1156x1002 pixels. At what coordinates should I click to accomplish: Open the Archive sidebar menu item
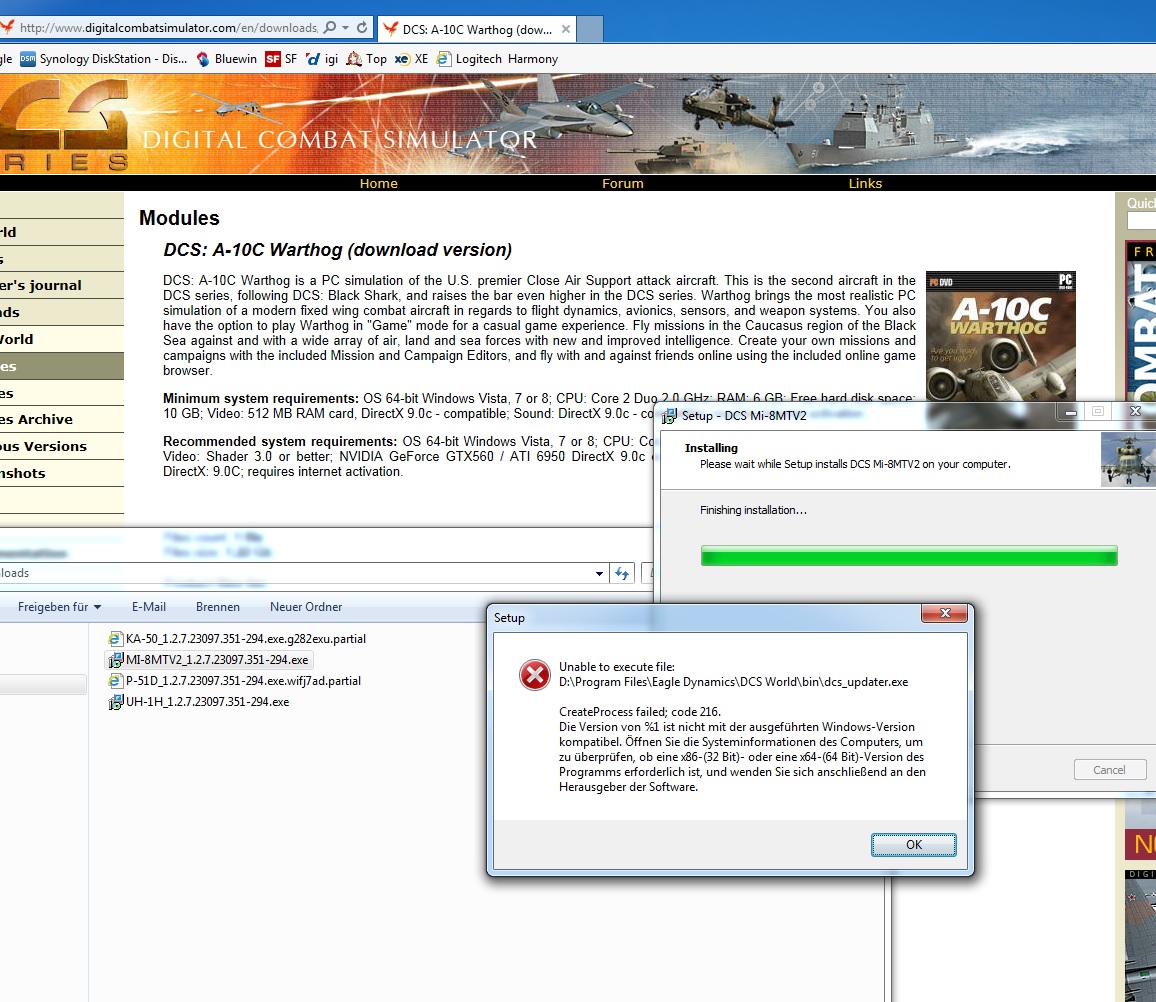point(62,420)
